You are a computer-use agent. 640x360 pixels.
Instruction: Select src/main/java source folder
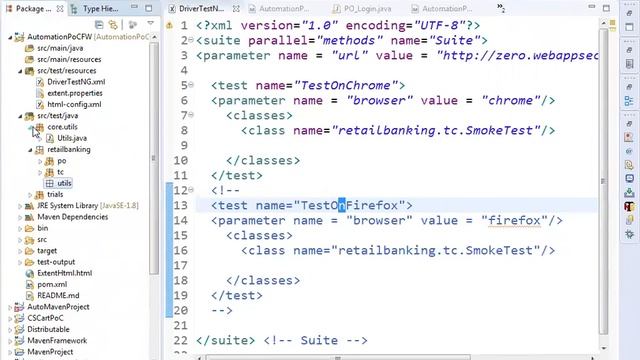60,48
